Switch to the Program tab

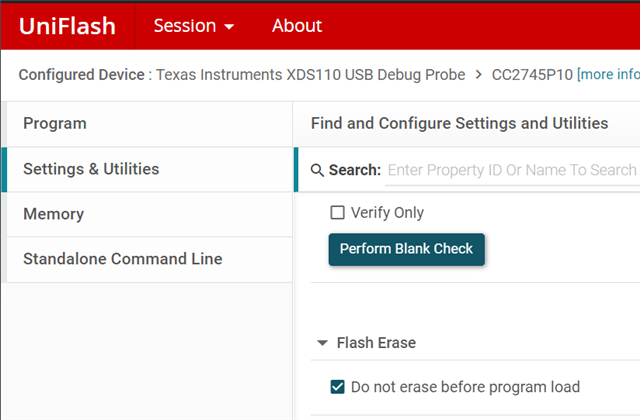[55, 124]
